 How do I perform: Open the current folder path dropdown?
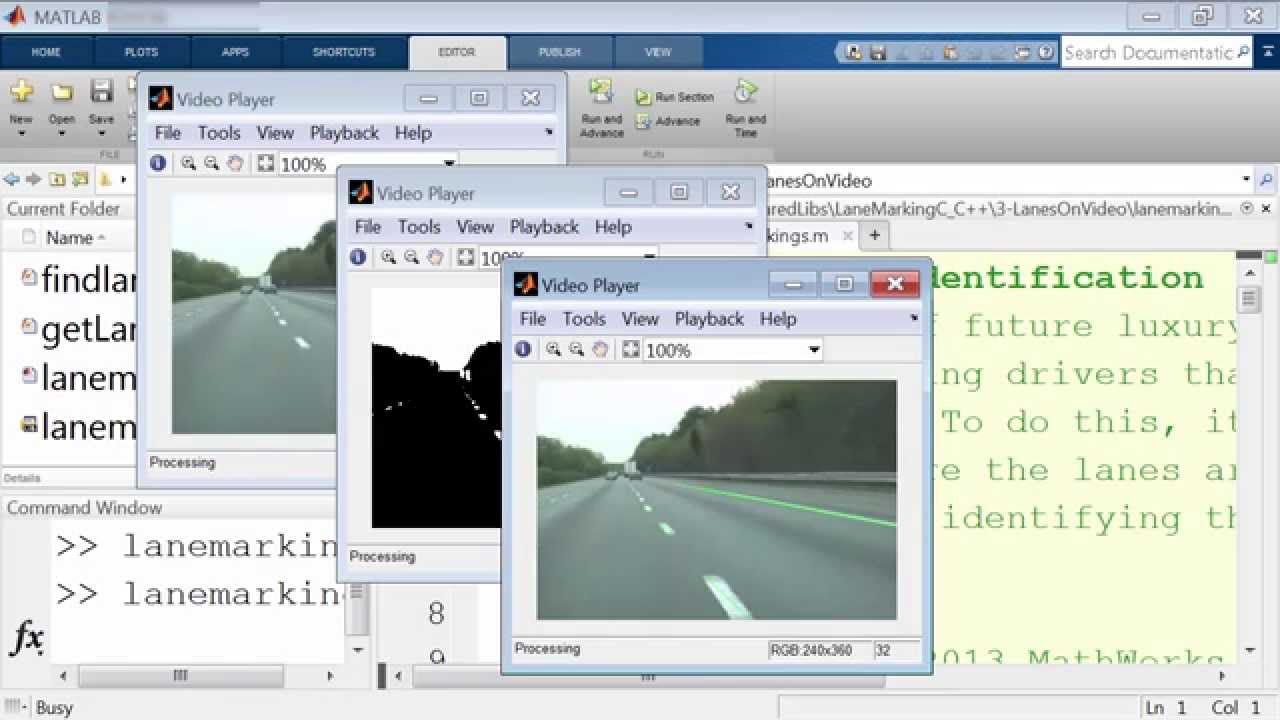[x=1246, y=180]
